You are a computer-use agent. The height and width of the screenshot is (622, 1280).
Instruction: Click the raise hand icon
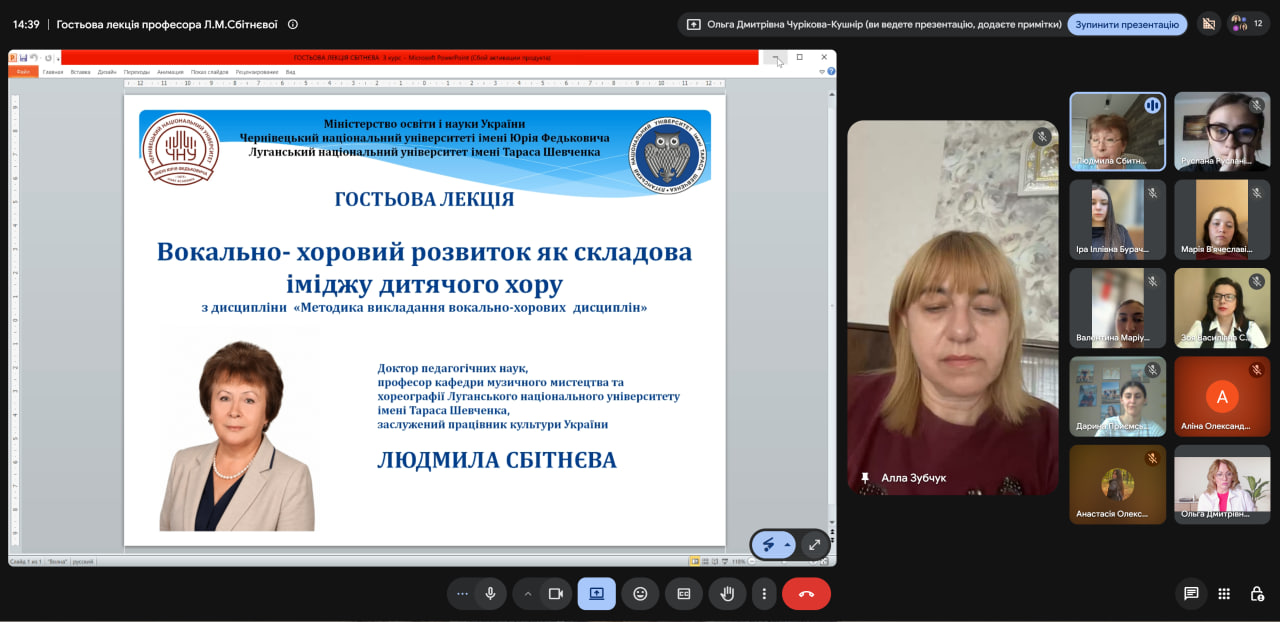tap(727, 593)
